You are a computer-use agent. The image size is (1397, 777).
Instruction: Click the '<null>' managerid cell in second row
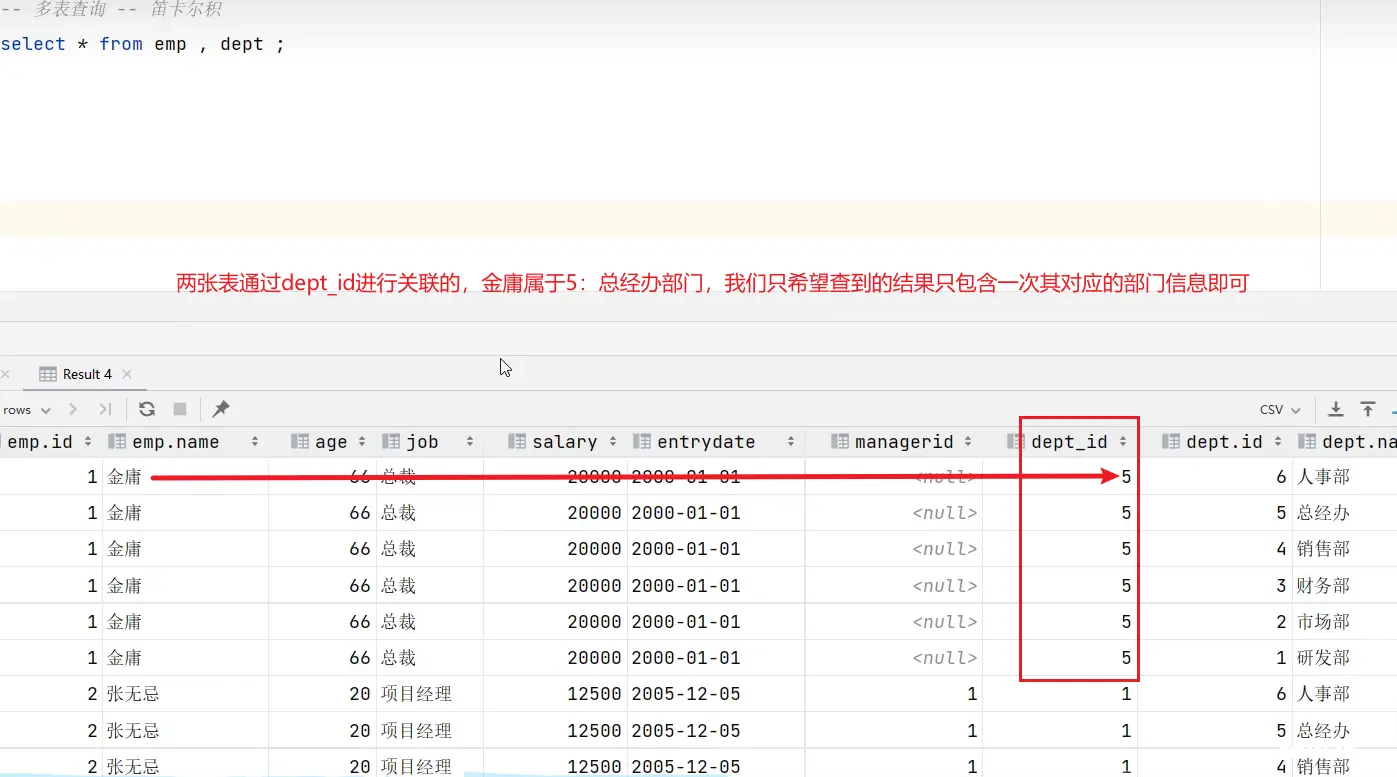click(945, 513)
